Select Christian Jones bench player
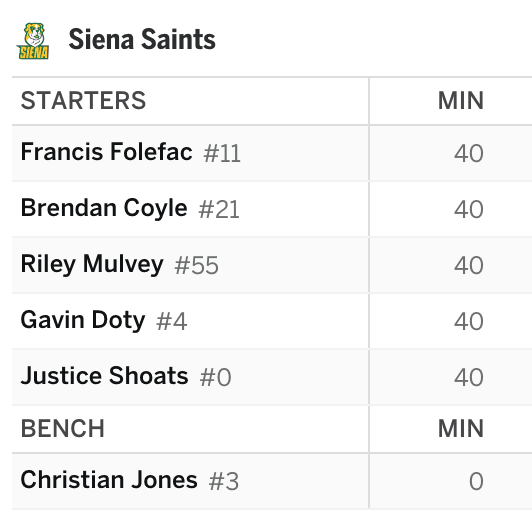The image size is (532, 510). coord(109,480)
